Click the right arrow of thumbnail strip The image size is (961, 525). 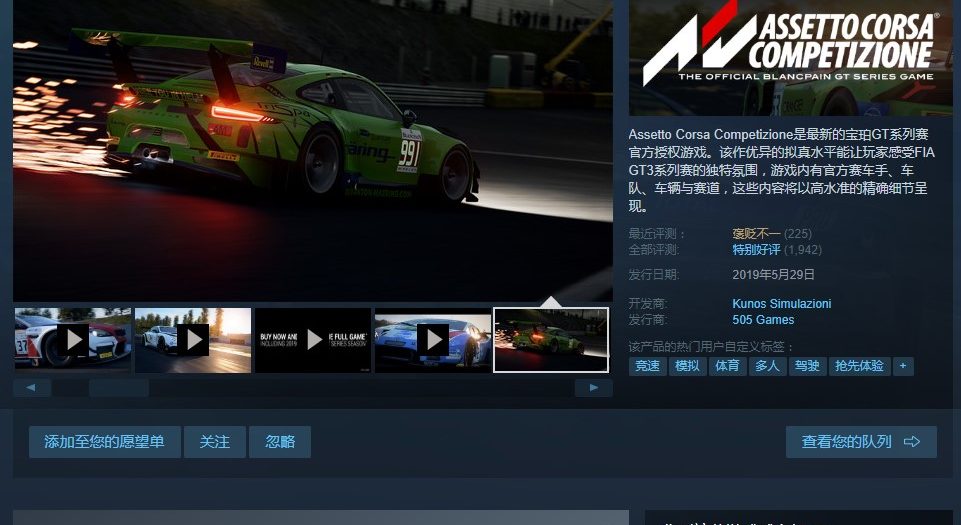pos(593,388)
